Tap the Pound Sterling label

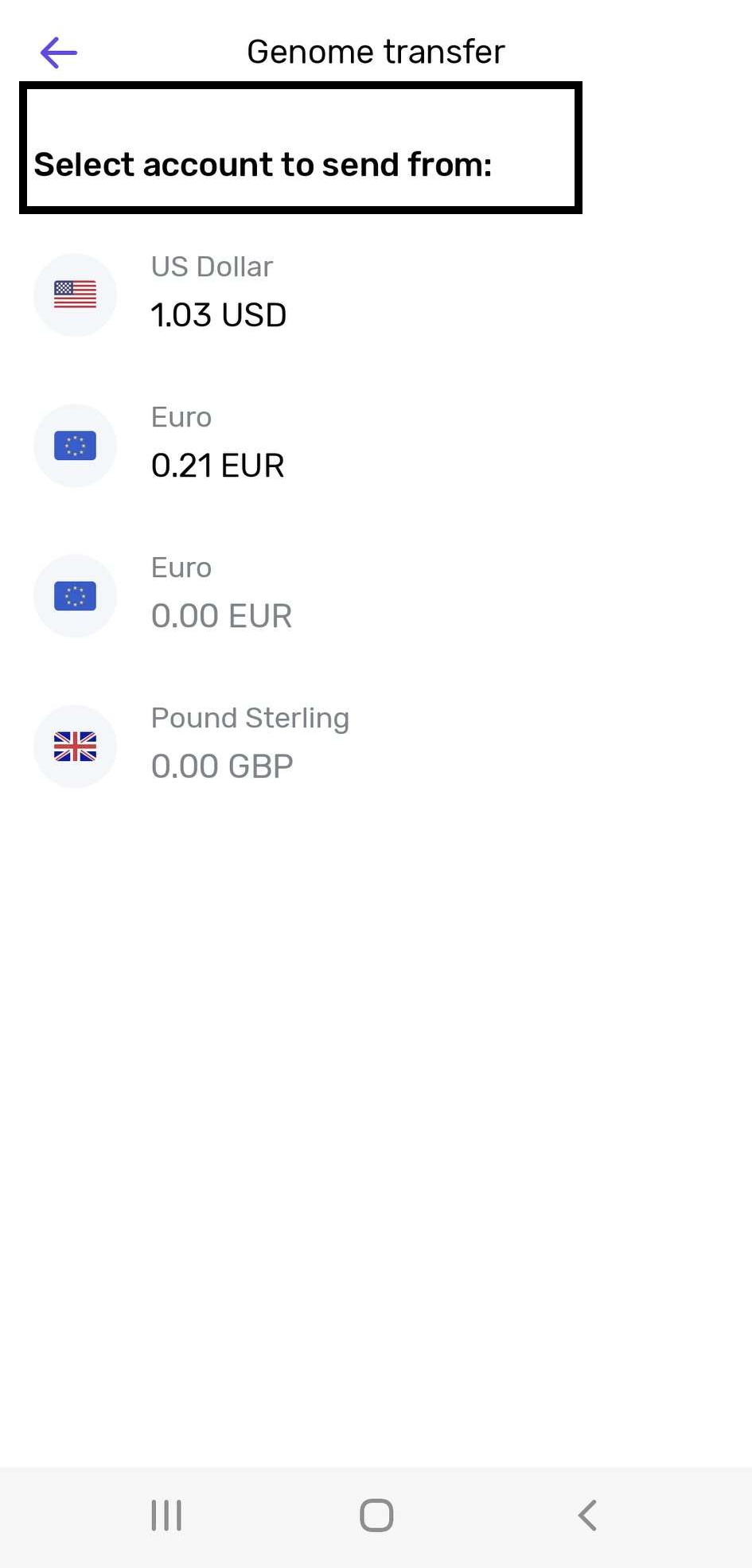(x=250, y=718)
